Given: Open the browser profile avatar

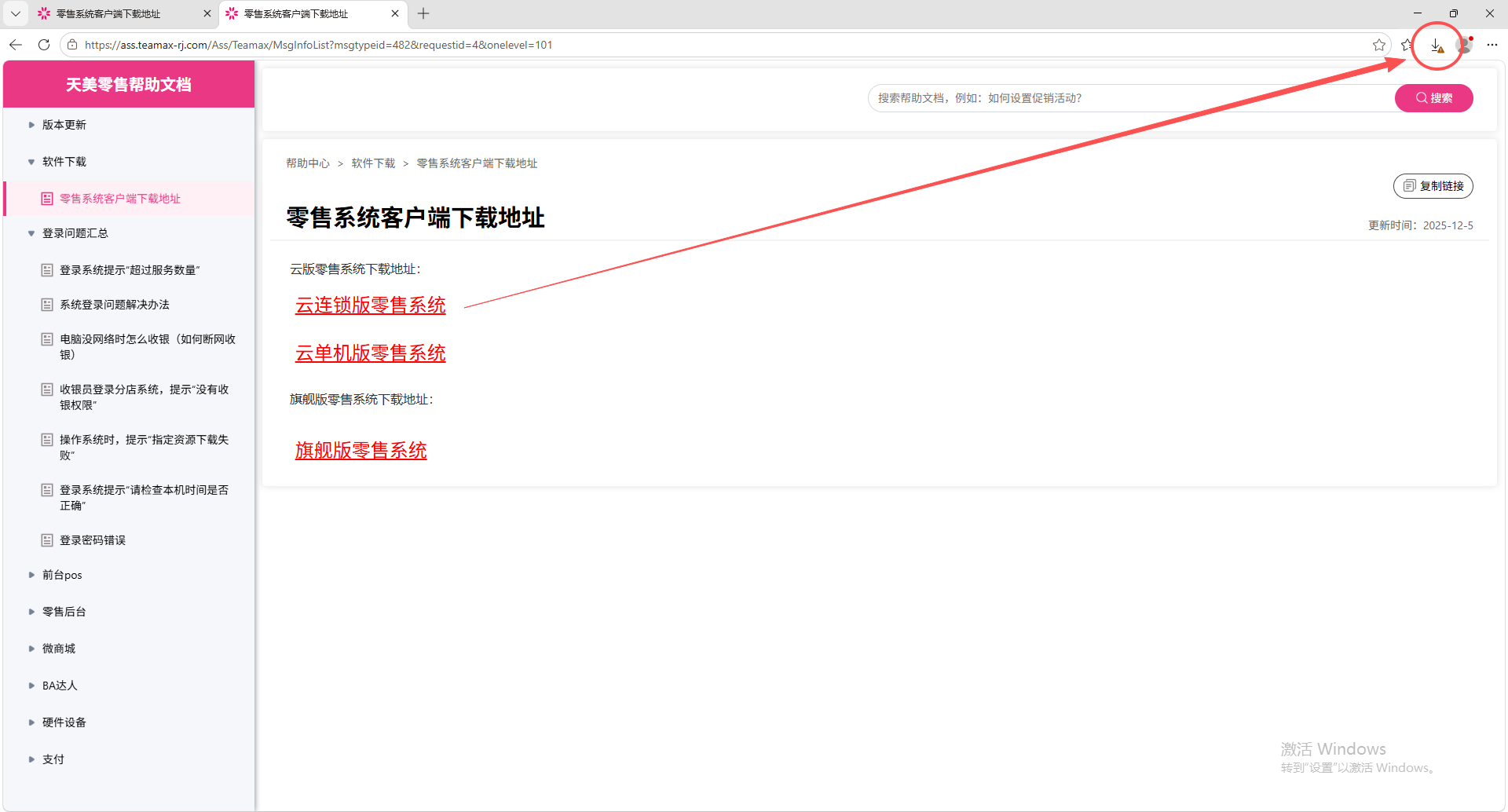Looking at the screenshot, I should click(x=1465, y=45).
